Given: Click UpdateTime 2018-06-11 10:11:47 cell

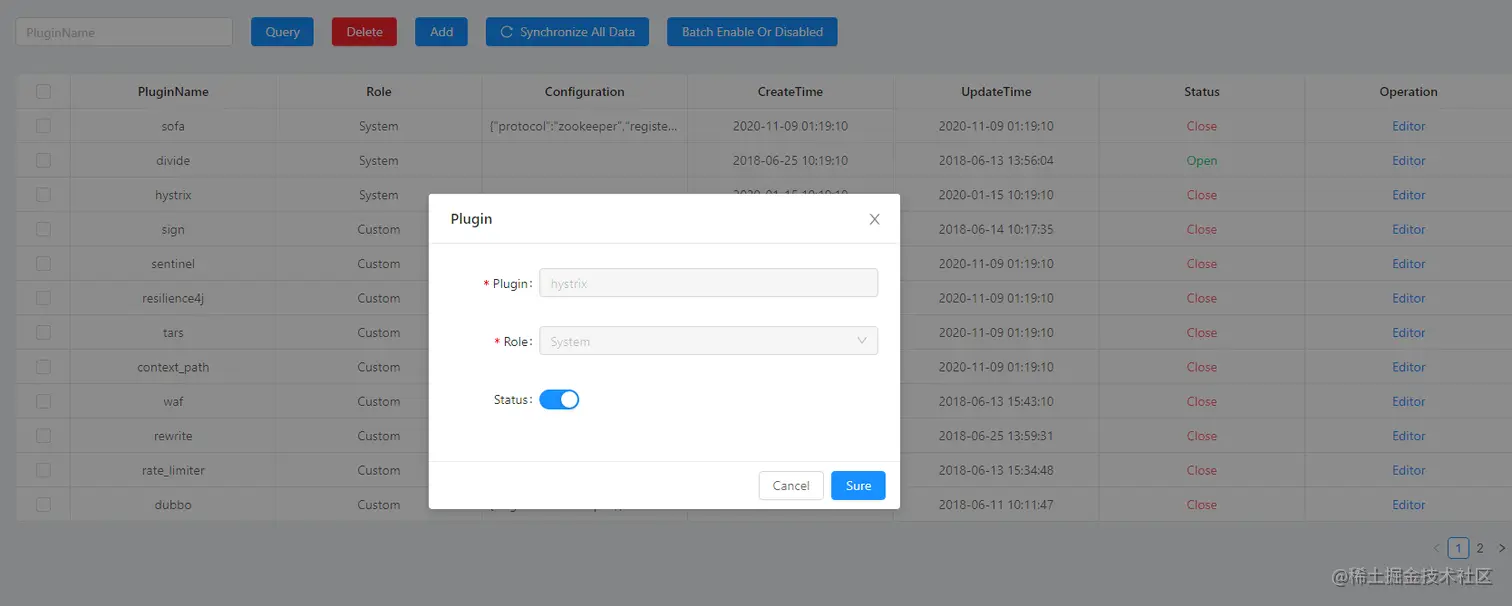Looking at the screenshot, I should tap(996, 505).
